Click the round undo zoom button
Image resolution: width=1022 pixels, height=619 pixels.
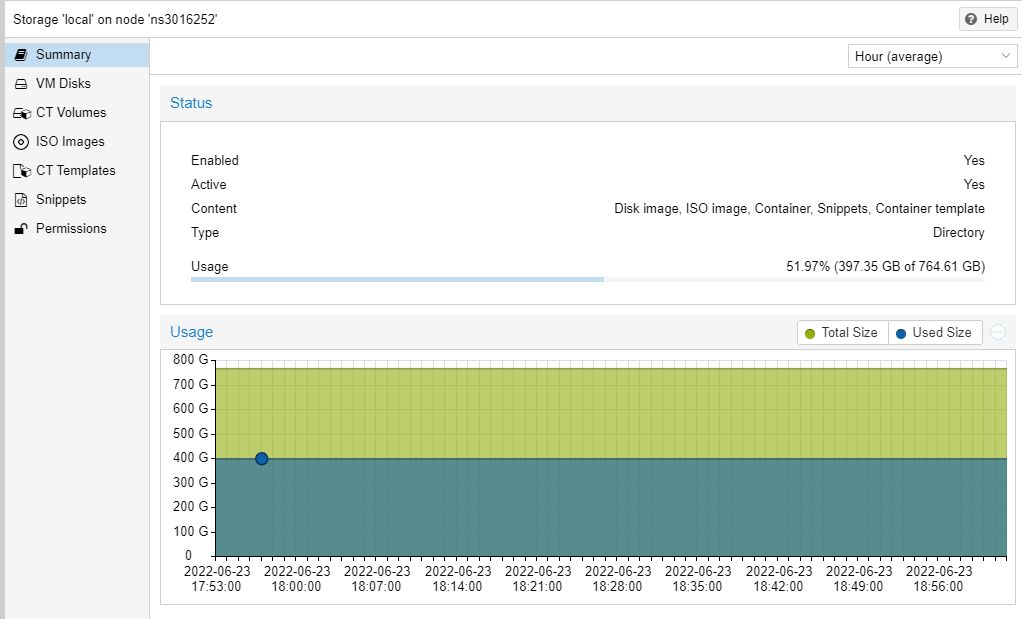[x=998, y=333]
